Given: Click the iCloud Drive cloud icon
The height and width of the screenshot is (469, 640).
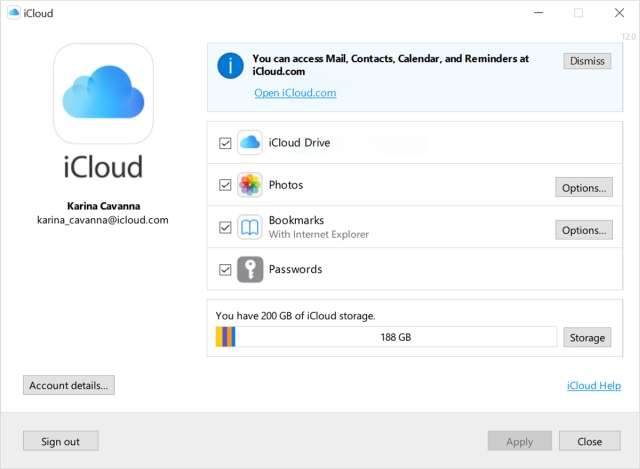Looking at the screenshot, I should (249, 143).
